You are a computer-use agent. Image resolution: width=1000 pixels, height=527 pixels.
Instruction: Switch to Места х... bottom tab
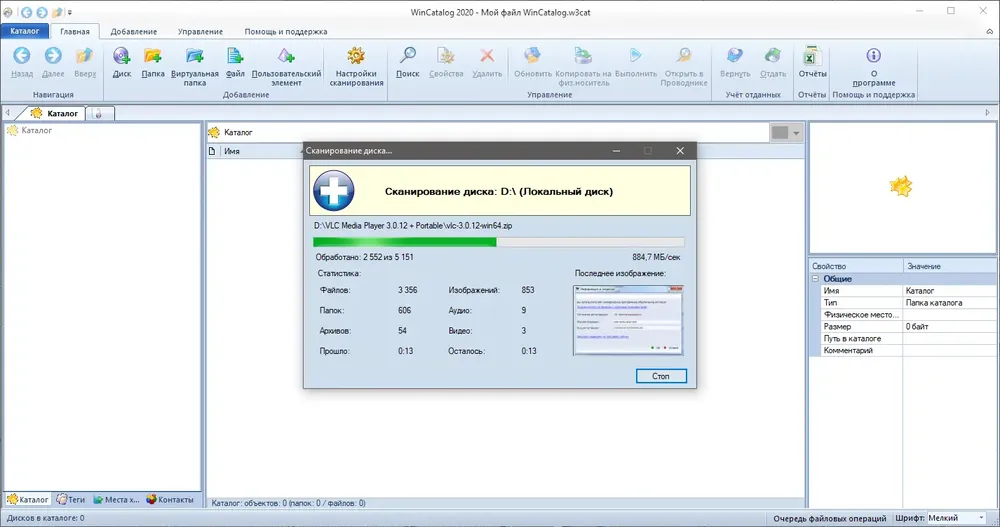point(117,500)
